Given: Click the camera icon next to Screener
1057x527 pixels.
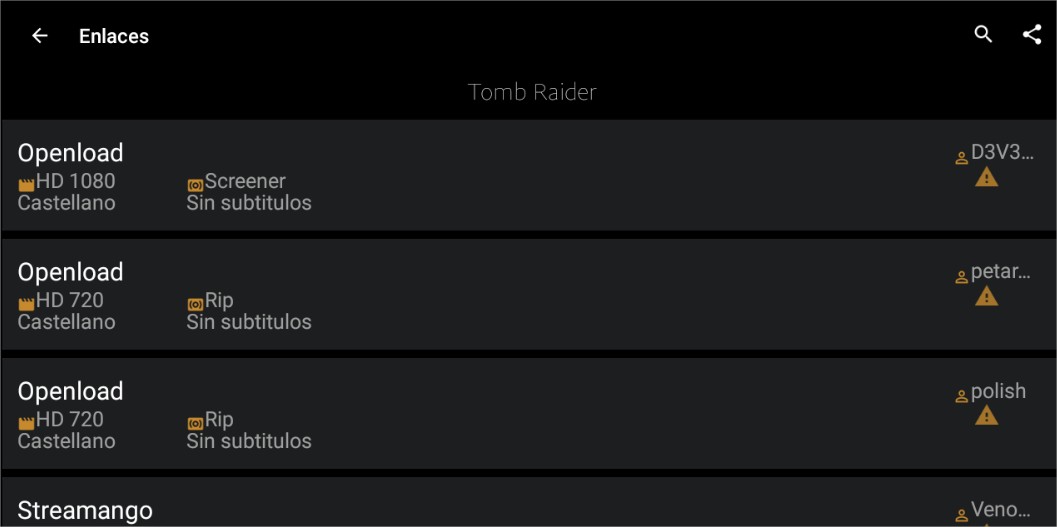Looking at the screenshot, I should pyautogui.click(x=195, y=185).
